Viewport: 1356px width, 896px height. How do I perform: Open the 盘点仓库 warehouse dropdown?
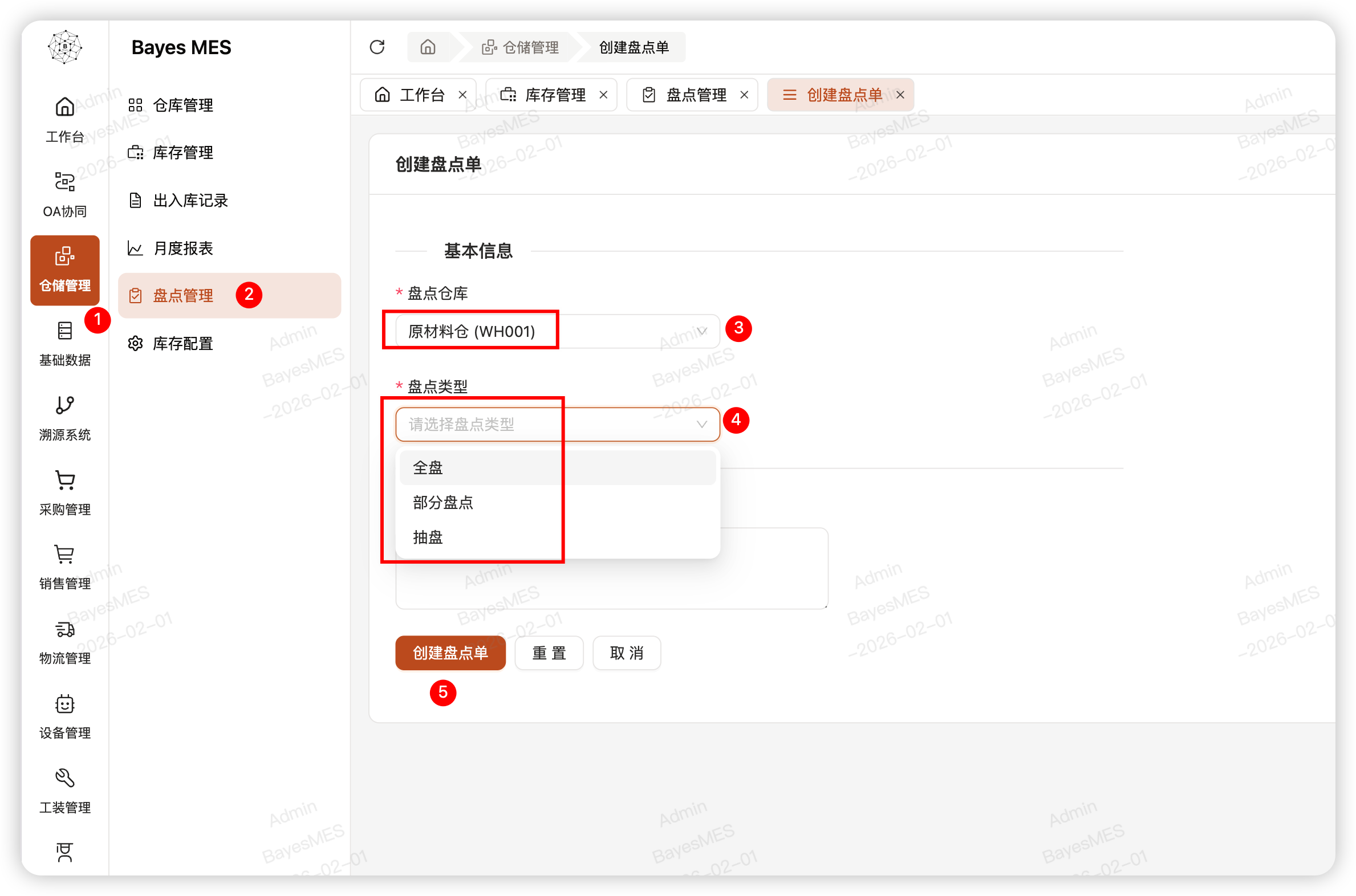(550, 330)
